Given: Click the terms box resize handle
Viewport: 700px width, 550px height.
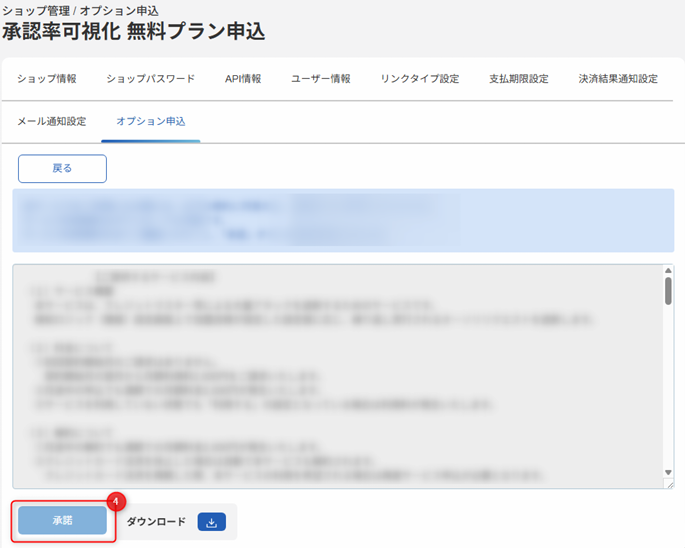Looking at the screenshot, I should [x=670, y=484].
